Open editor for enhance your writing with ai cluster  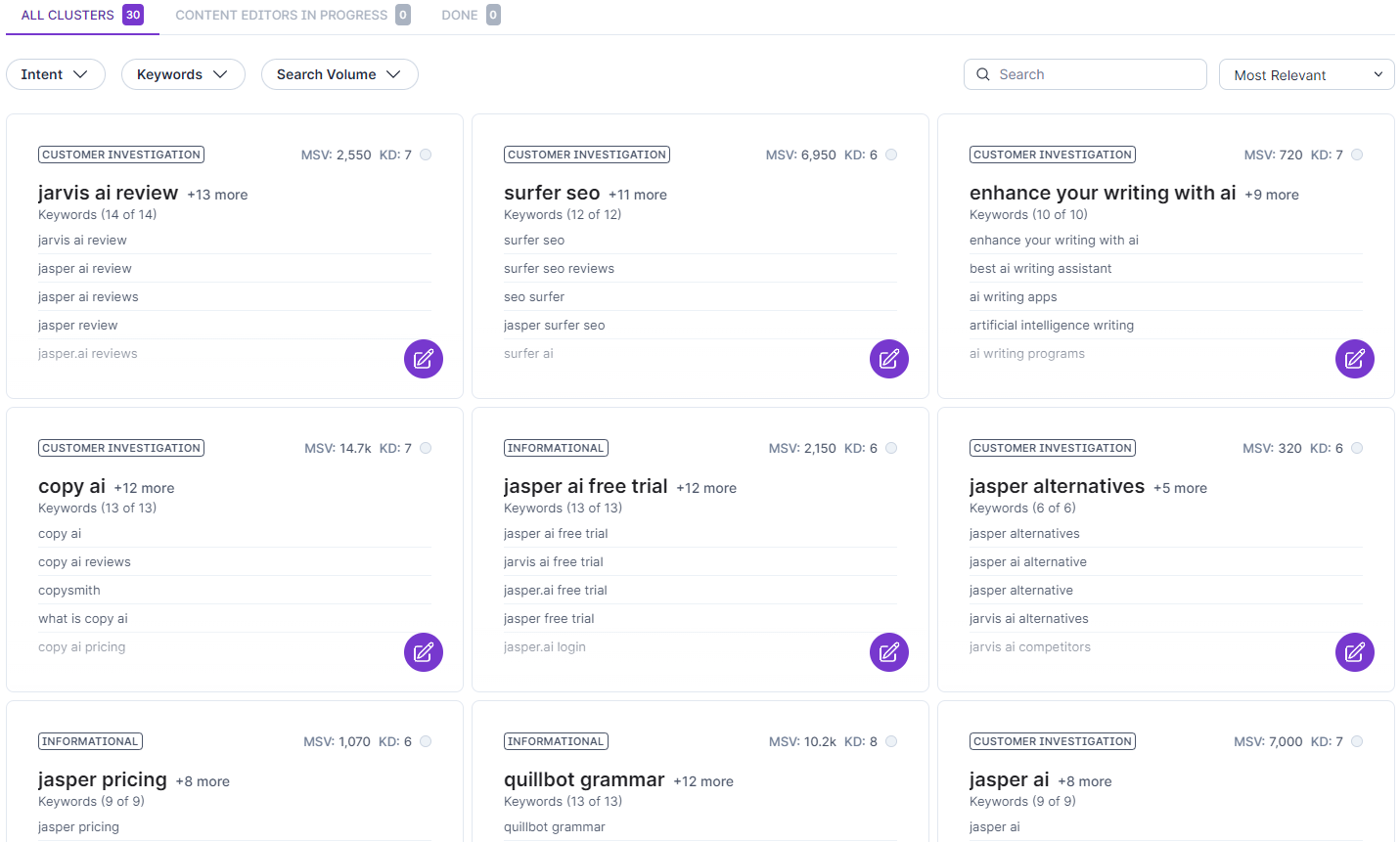coord(1355,359)
